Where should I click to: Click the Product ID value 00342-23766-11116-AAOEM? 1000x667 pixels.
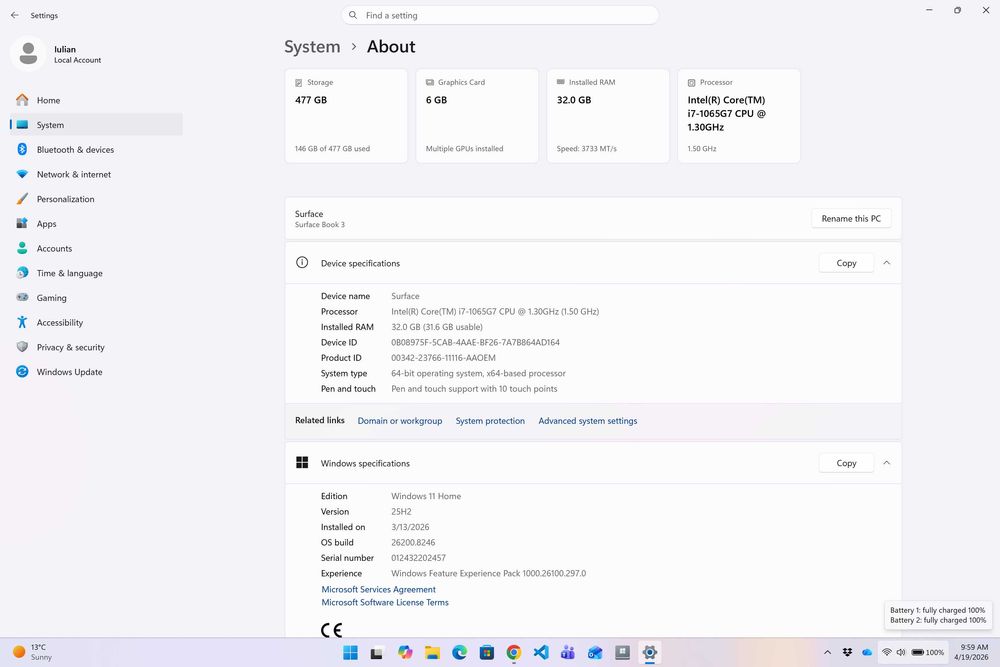(x=443, y=358)
